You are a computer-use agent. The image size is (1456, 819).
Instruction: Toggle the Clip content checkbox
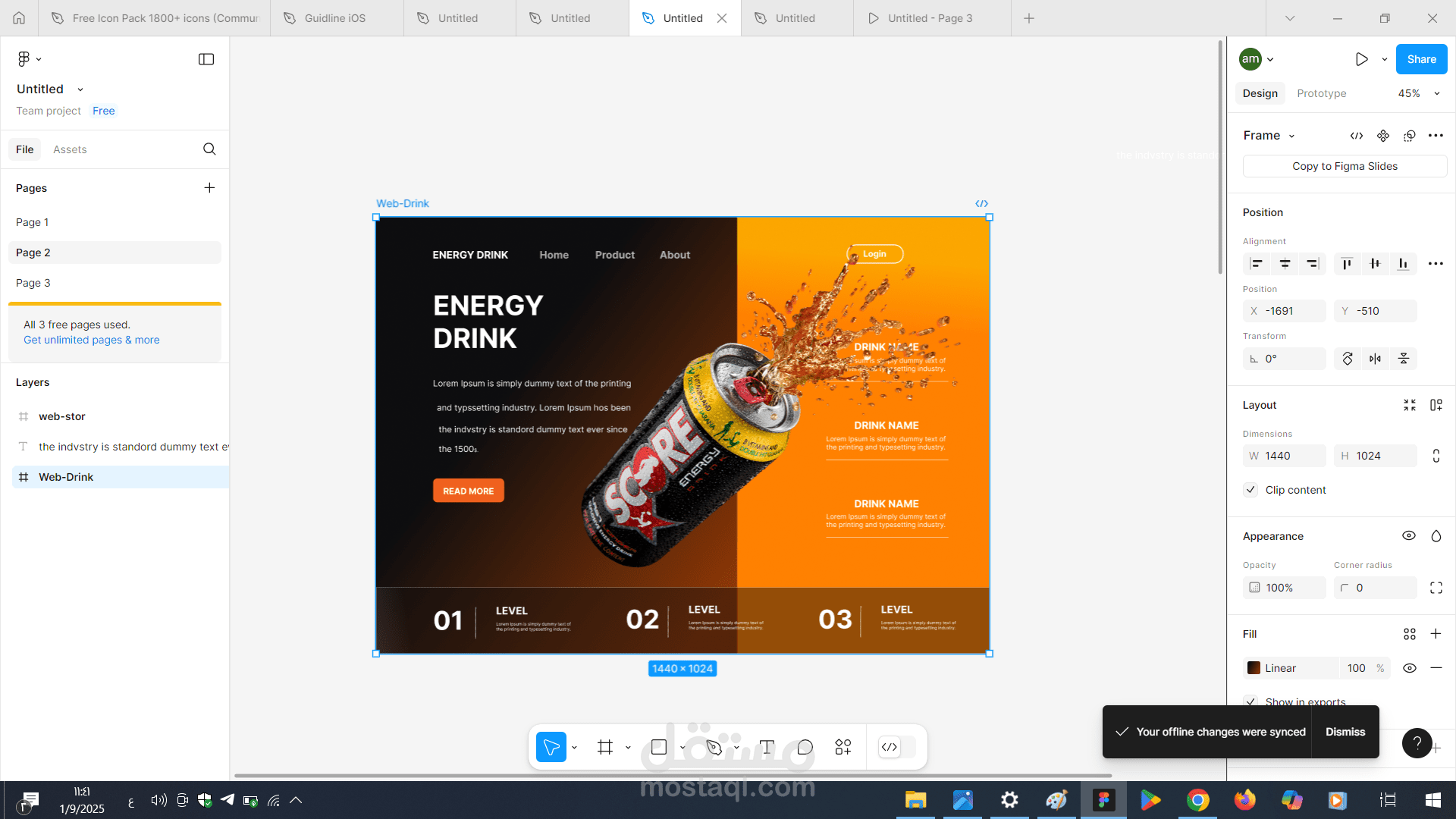(x=1251, y=490)
